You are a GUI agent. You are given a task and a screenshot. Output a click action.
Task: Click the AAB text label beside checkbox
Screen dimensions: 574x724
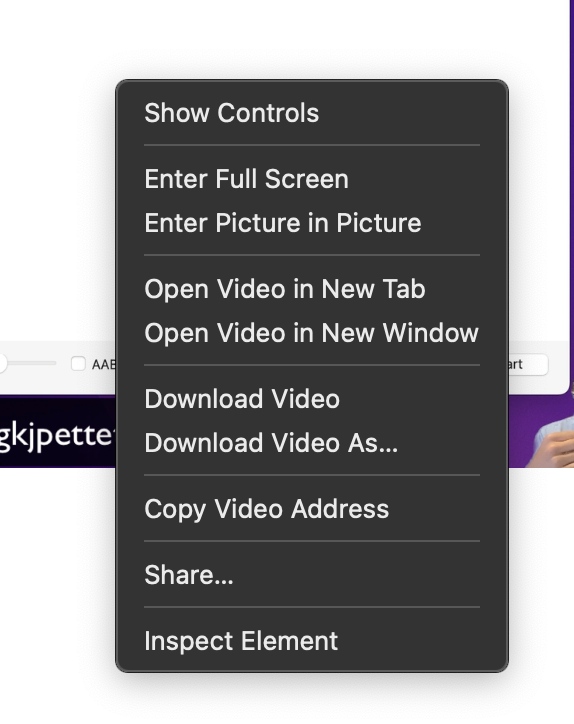coord(103,365)
